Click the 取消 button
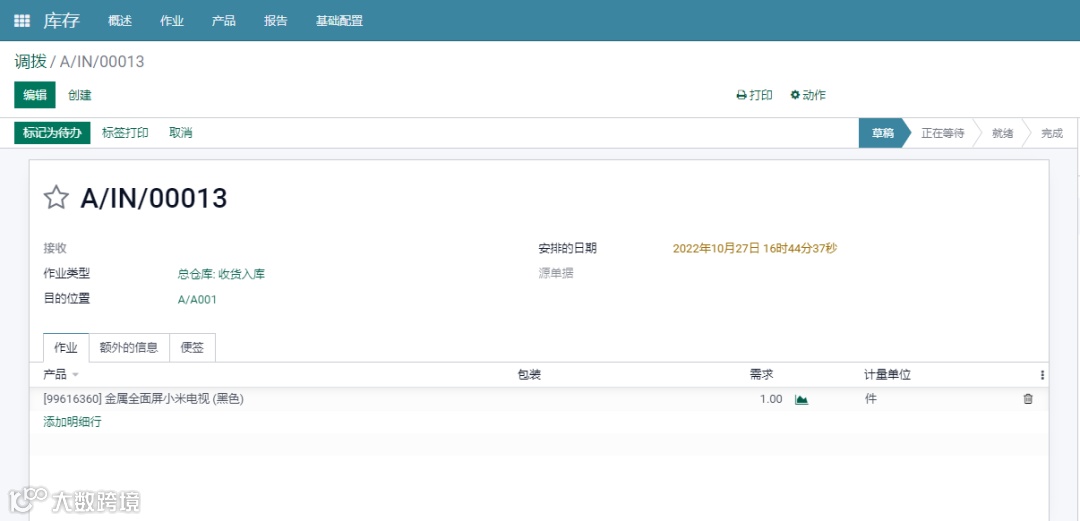The height and width of the screenshot is (521, 1080). 180,133
